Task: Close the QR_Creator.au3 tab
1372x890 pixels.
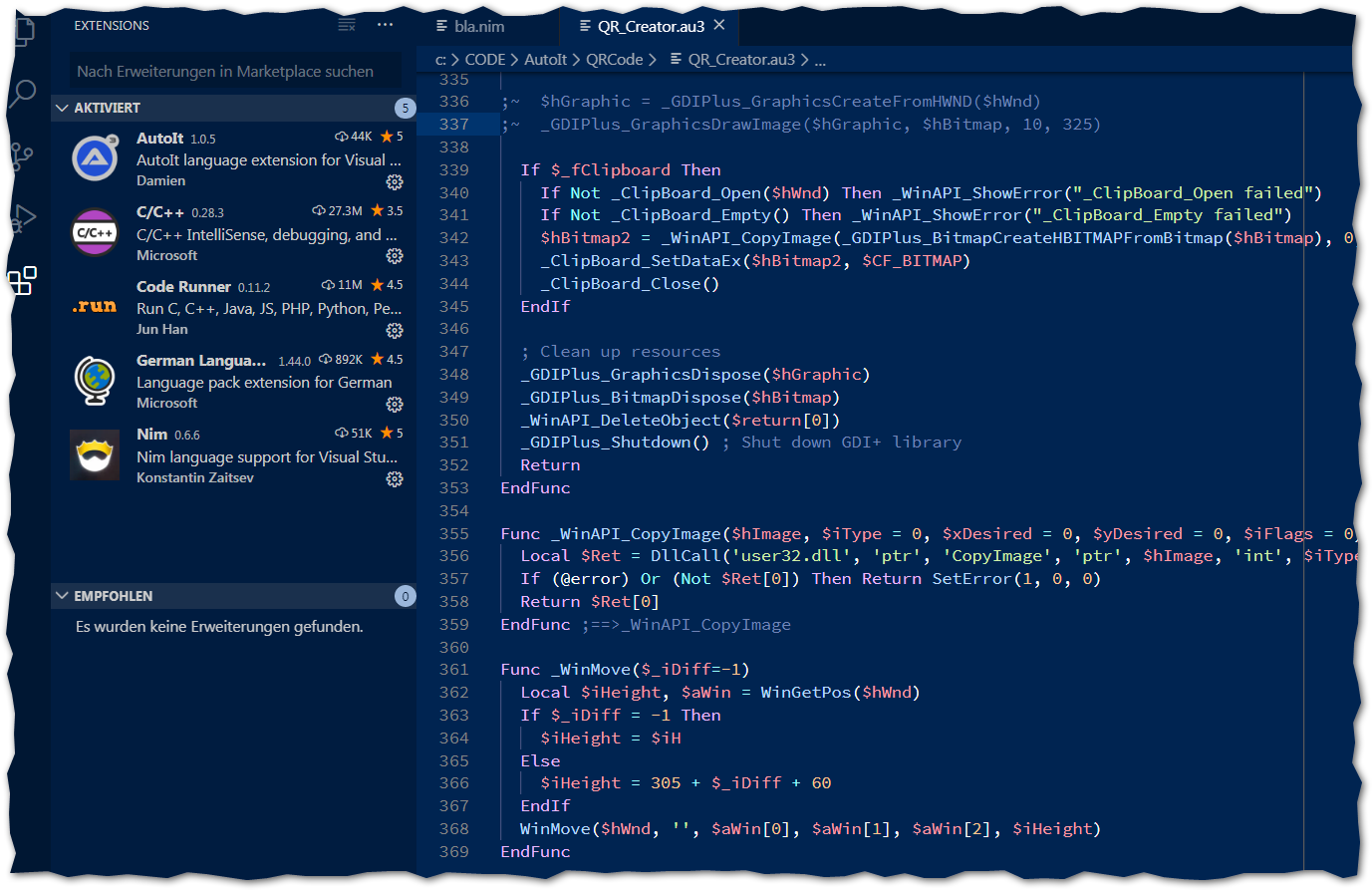Action: (719, 26)
